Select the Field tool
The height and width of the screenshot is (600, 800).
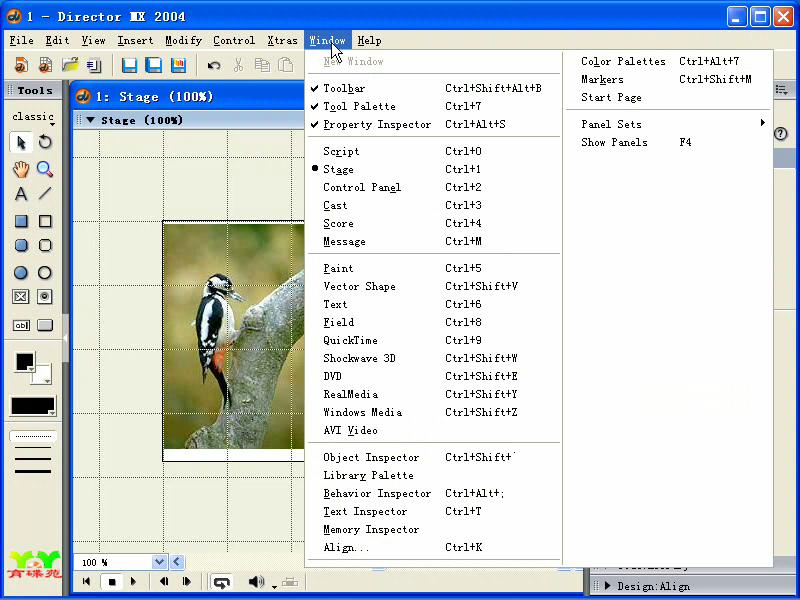21,325
